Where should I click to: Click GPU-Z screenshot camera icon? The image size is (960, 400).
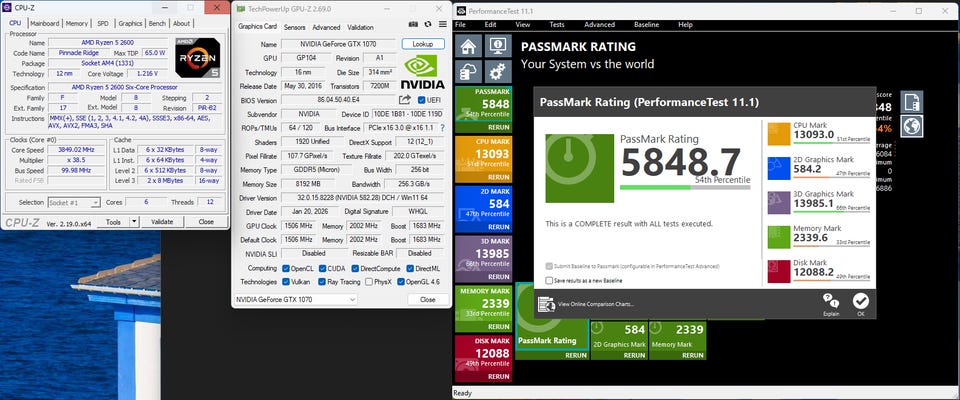click(x=413, y=25)
